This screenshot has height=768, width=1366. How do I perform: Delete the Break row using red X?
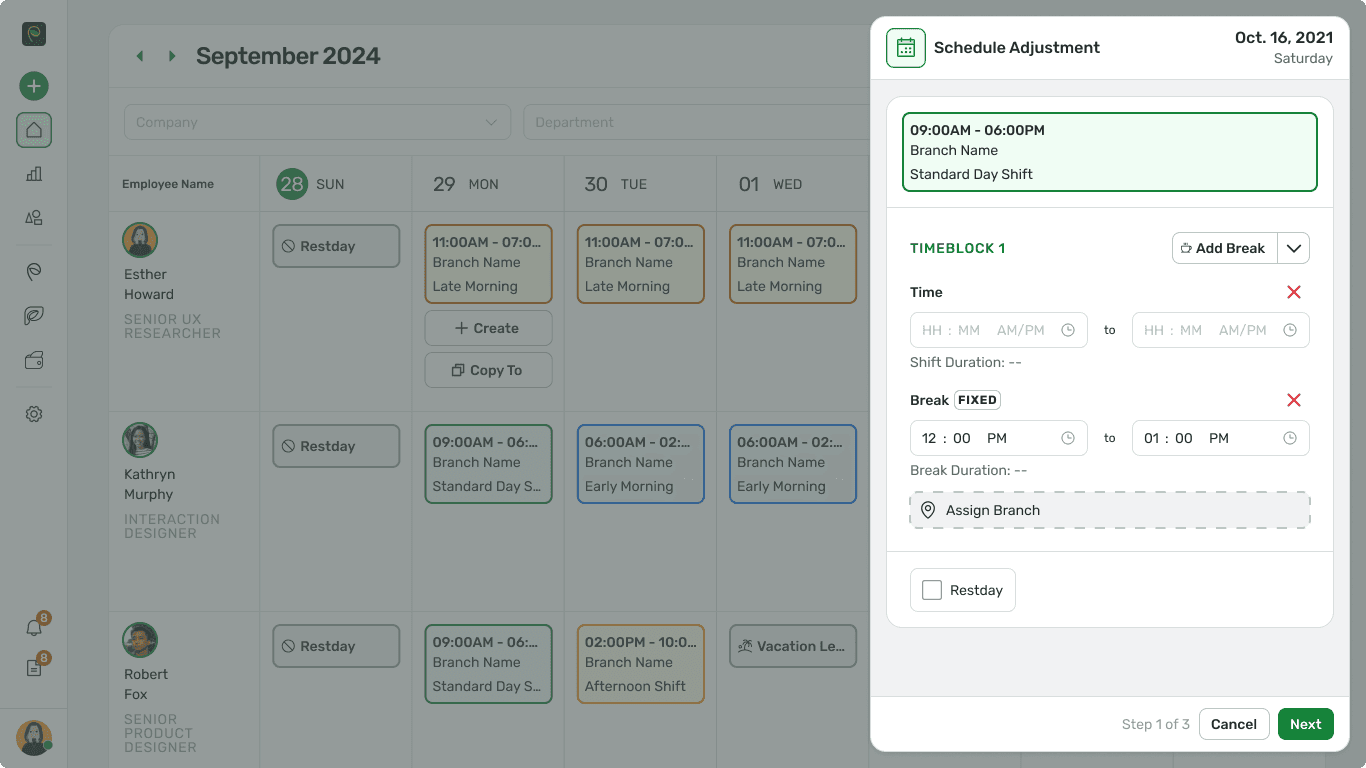click(1293, 400)
